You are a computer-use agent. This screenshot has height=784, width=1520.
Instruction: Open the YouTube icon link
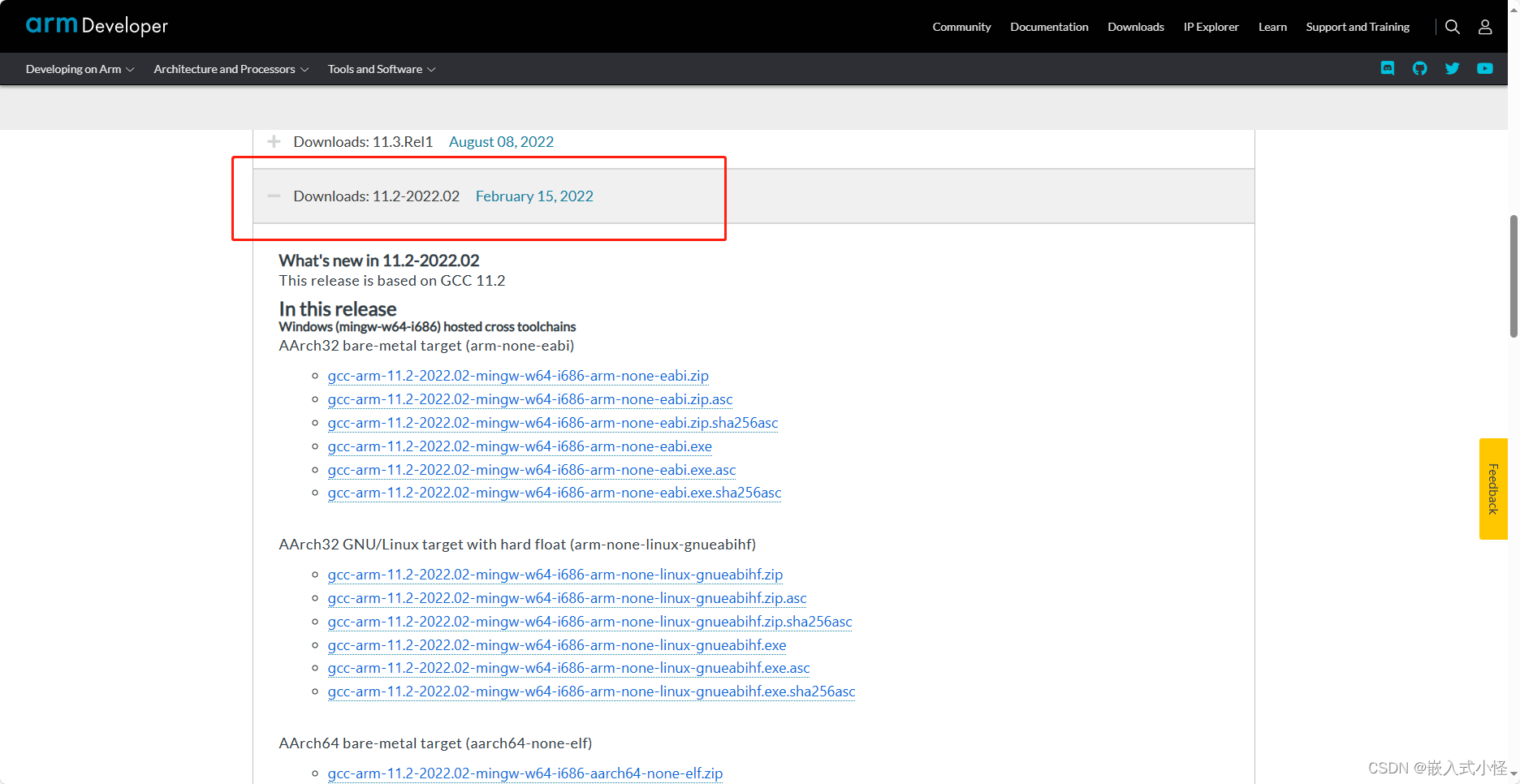pyautogui.click(x=1485, y=68)
